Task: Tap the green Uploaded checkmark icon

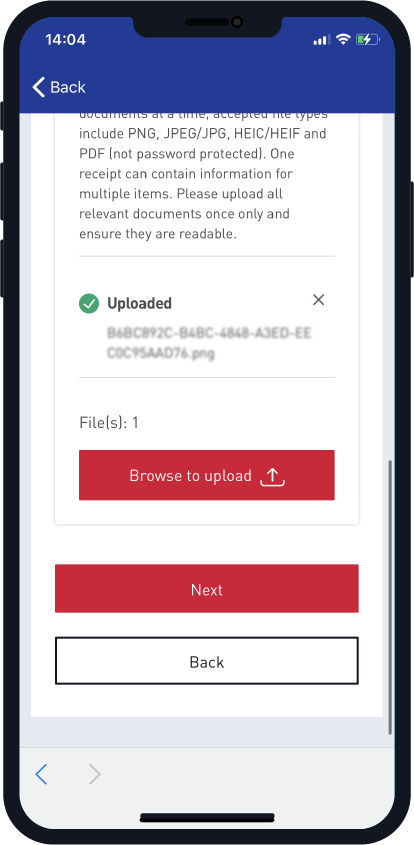Action: [x=89, y=303]
